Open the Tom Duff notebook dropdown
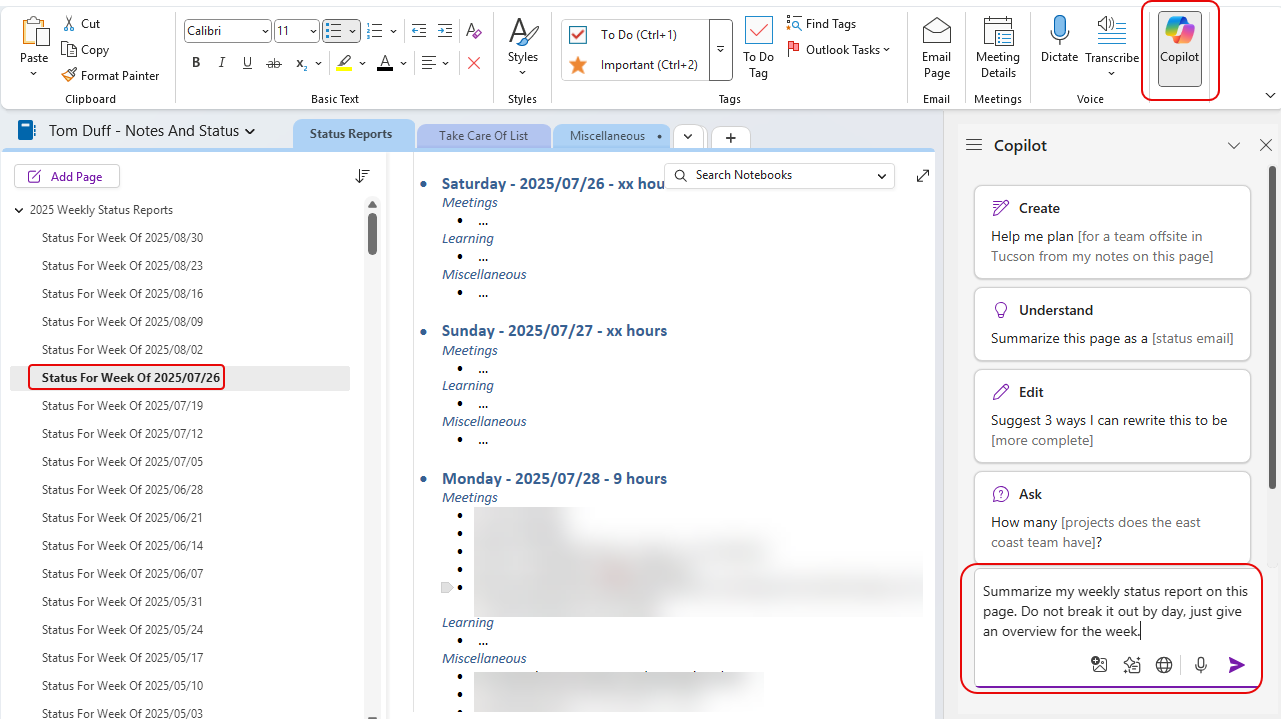 pos(250,131)
